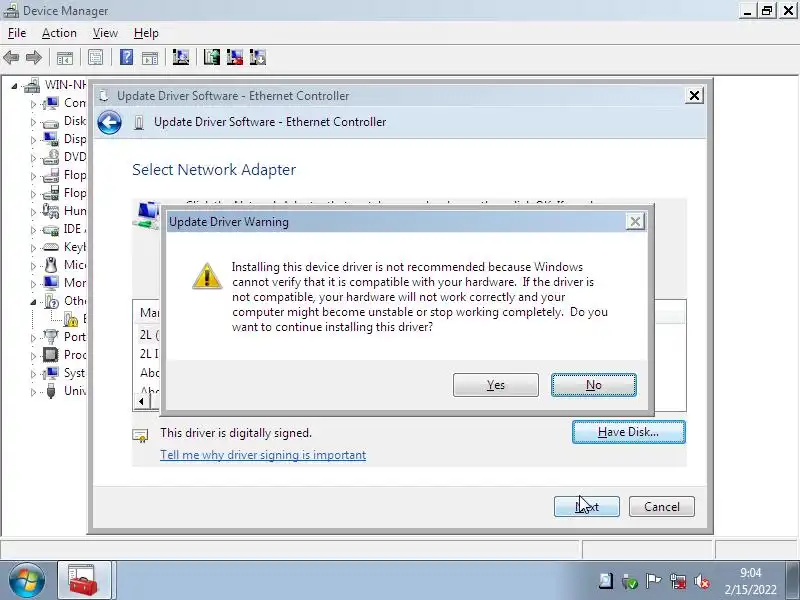Open the Help menu
The width and height of the screenshot is (800, 600).
146,33
